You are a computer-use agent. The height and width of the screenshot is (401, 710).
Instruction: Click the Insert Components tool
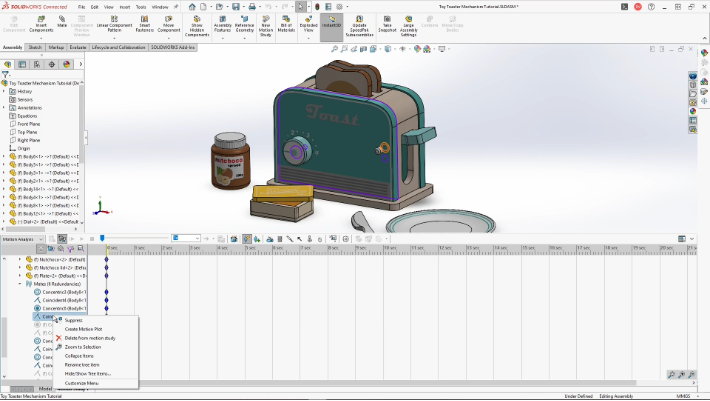pos(41,24)
